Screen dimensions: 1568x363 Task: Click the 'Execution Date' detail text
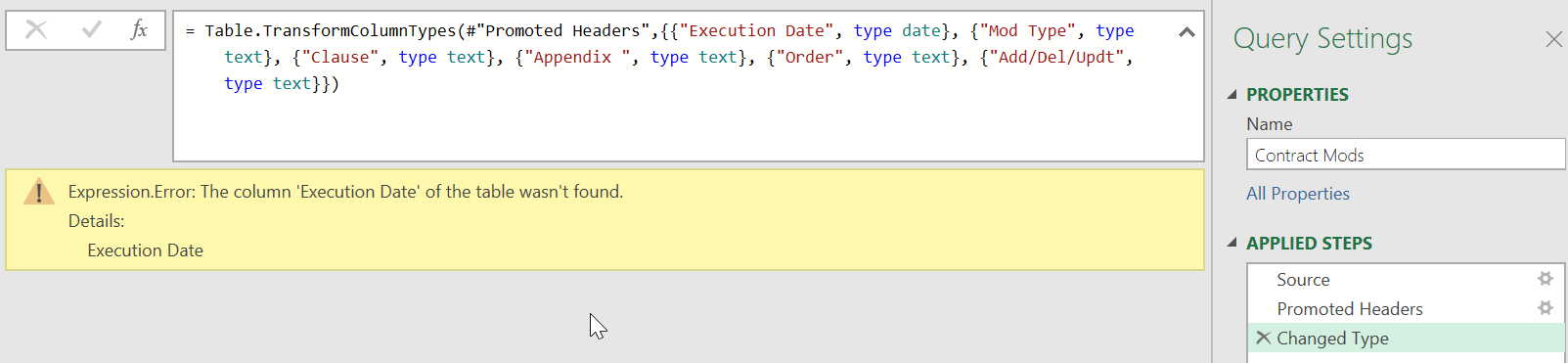tap(145, 250)
